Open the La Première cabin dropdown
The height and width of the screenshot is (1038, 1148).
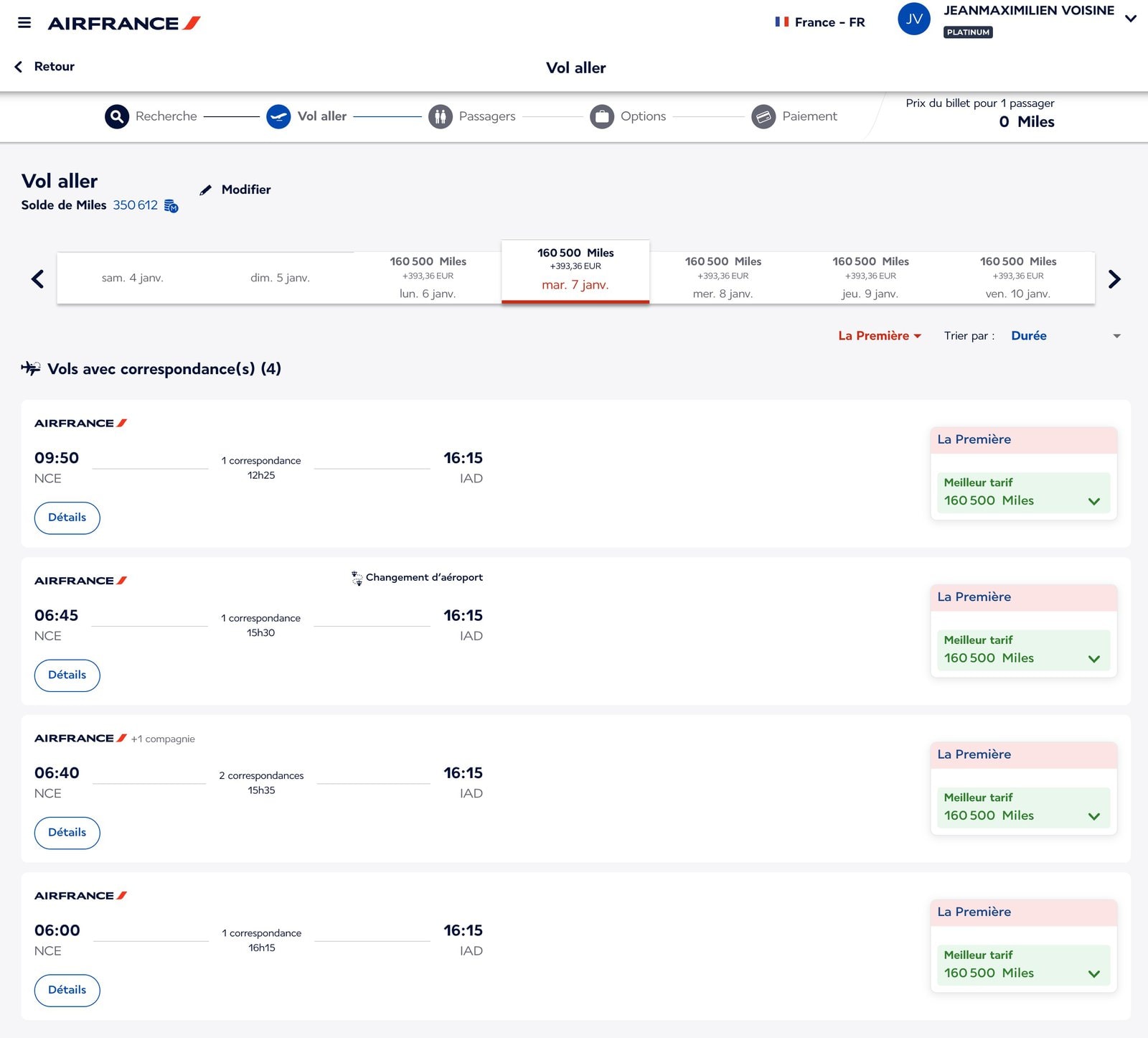point(880,336)
